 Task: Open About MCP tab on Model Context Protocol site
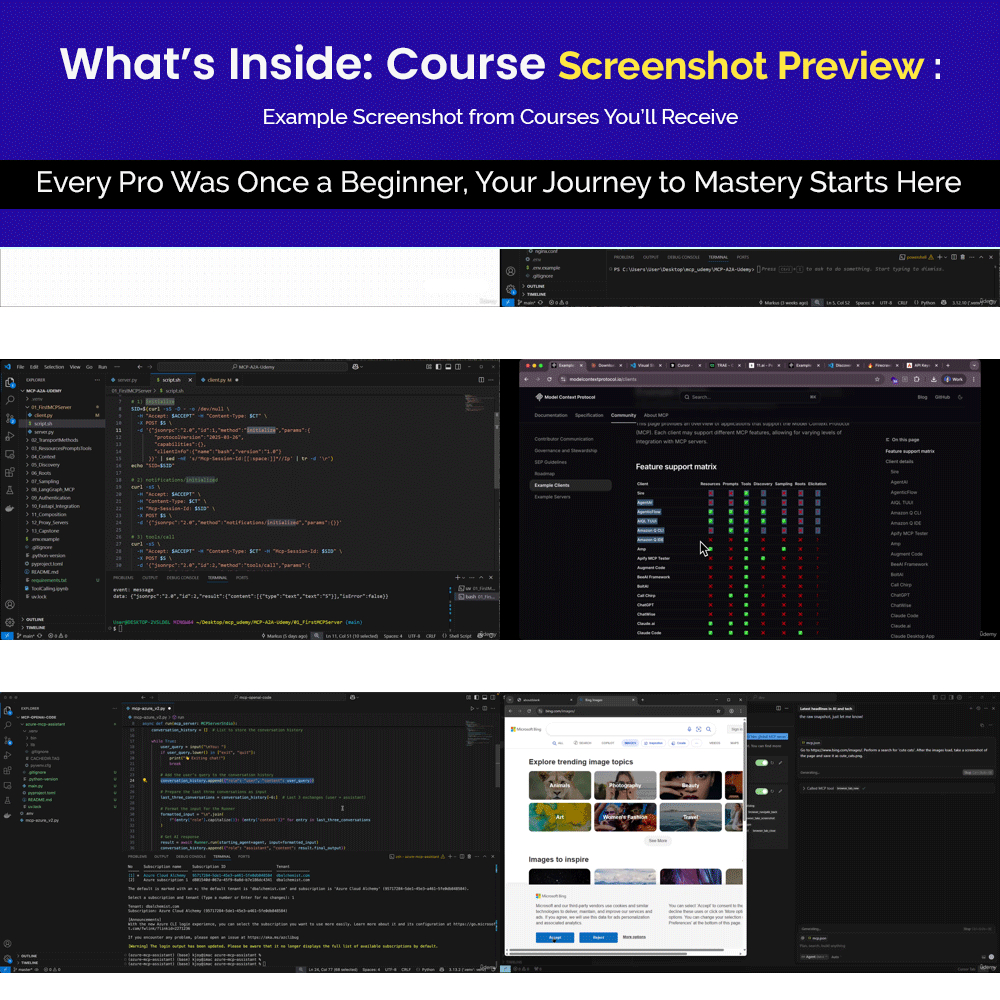point(656,415)
